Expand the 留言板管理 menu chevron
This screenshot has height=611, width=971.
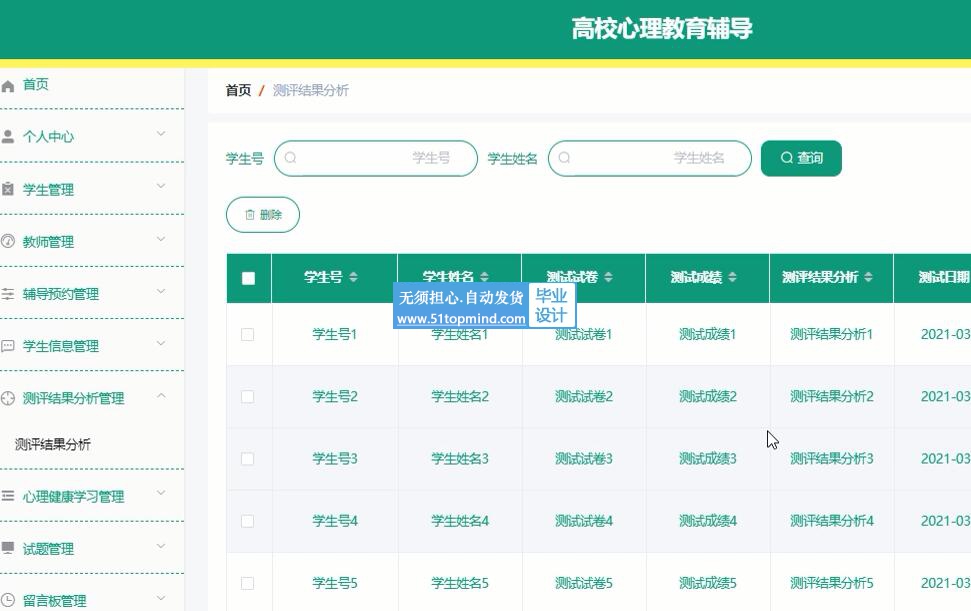[x=161, y=599]
